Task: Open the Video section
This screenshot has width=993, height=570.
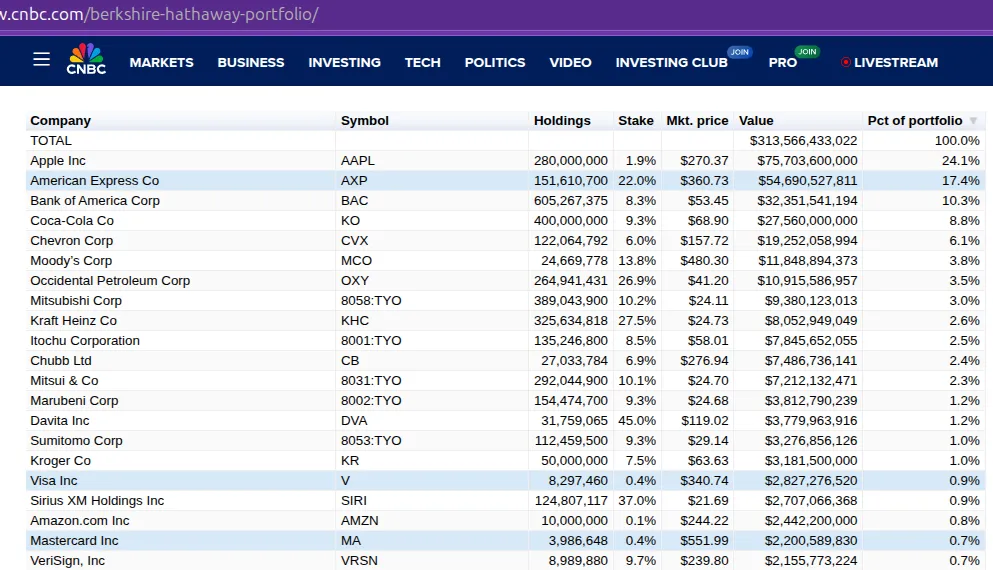Action: pos(570,63)
